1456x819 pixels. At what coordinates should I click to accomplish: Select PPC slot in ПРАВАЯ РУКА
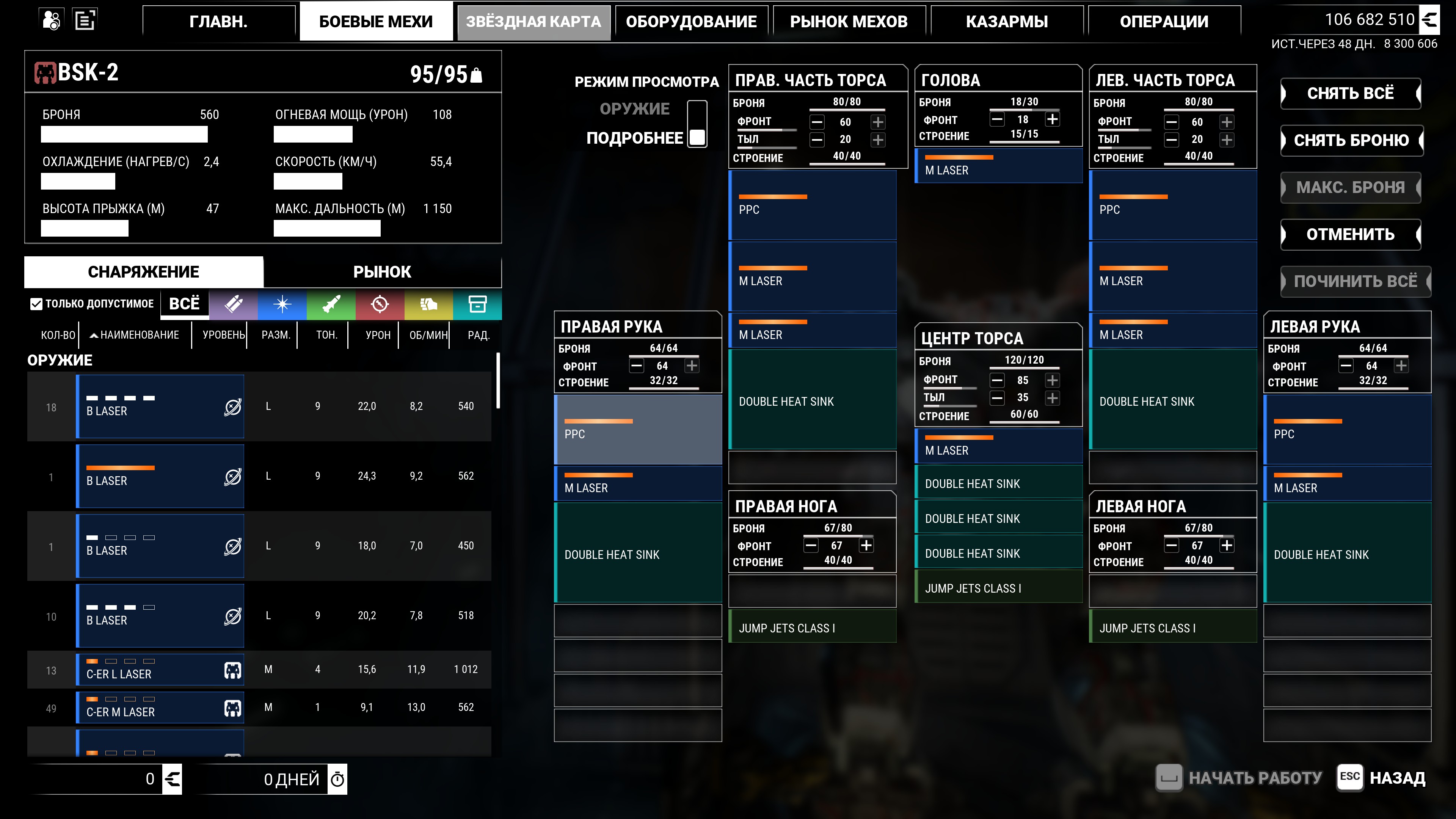[x=638, y=429]
